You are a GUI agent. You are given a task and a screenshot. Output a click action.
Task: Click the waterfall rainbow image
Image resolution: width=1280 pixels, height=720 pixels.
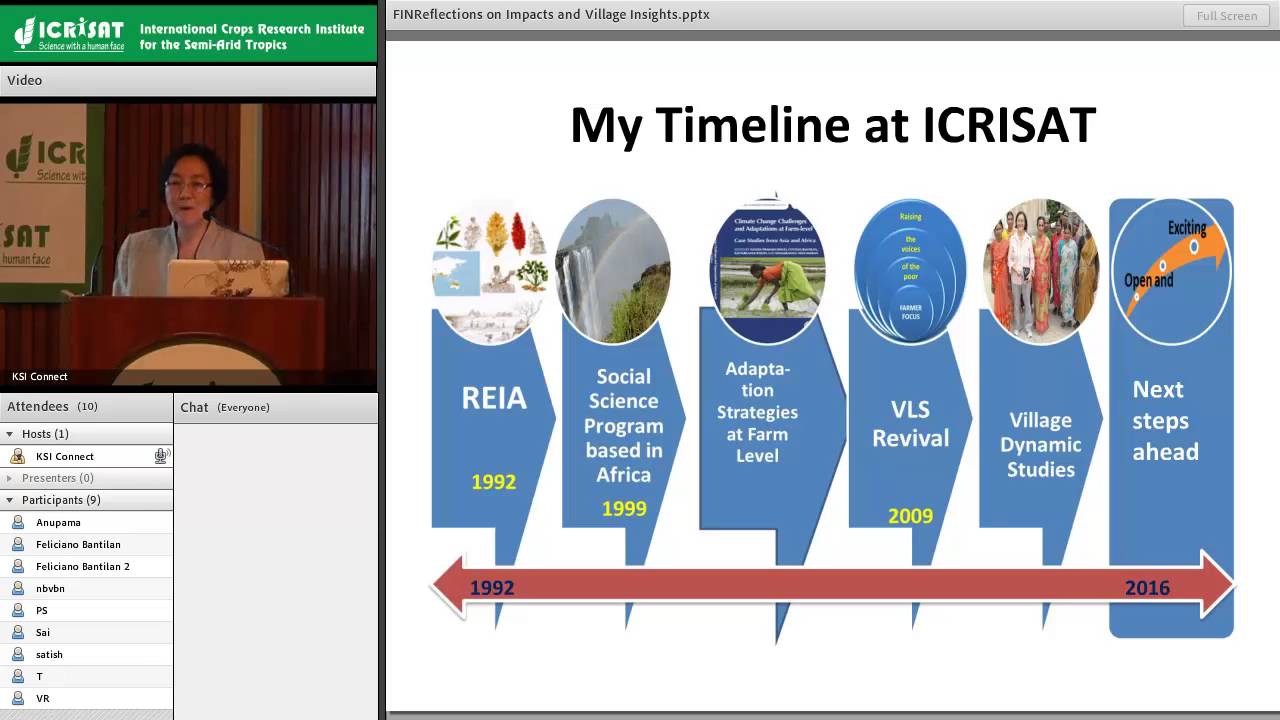(613, 271)
